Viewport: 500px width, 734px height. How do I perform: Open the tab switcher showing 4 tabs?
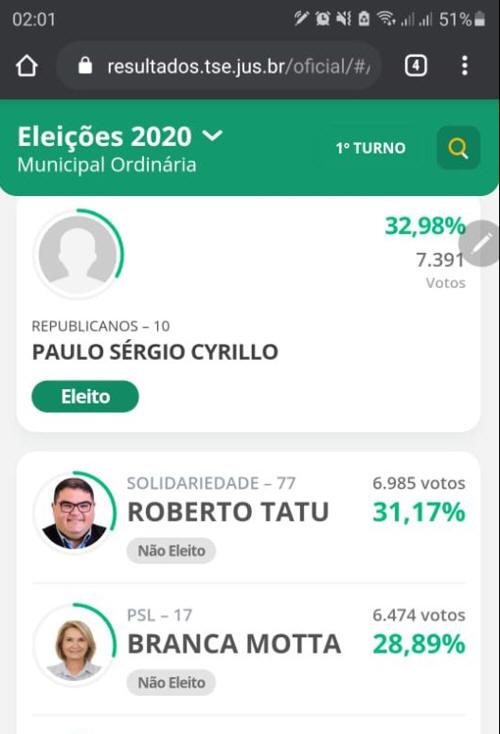point(416,66)
